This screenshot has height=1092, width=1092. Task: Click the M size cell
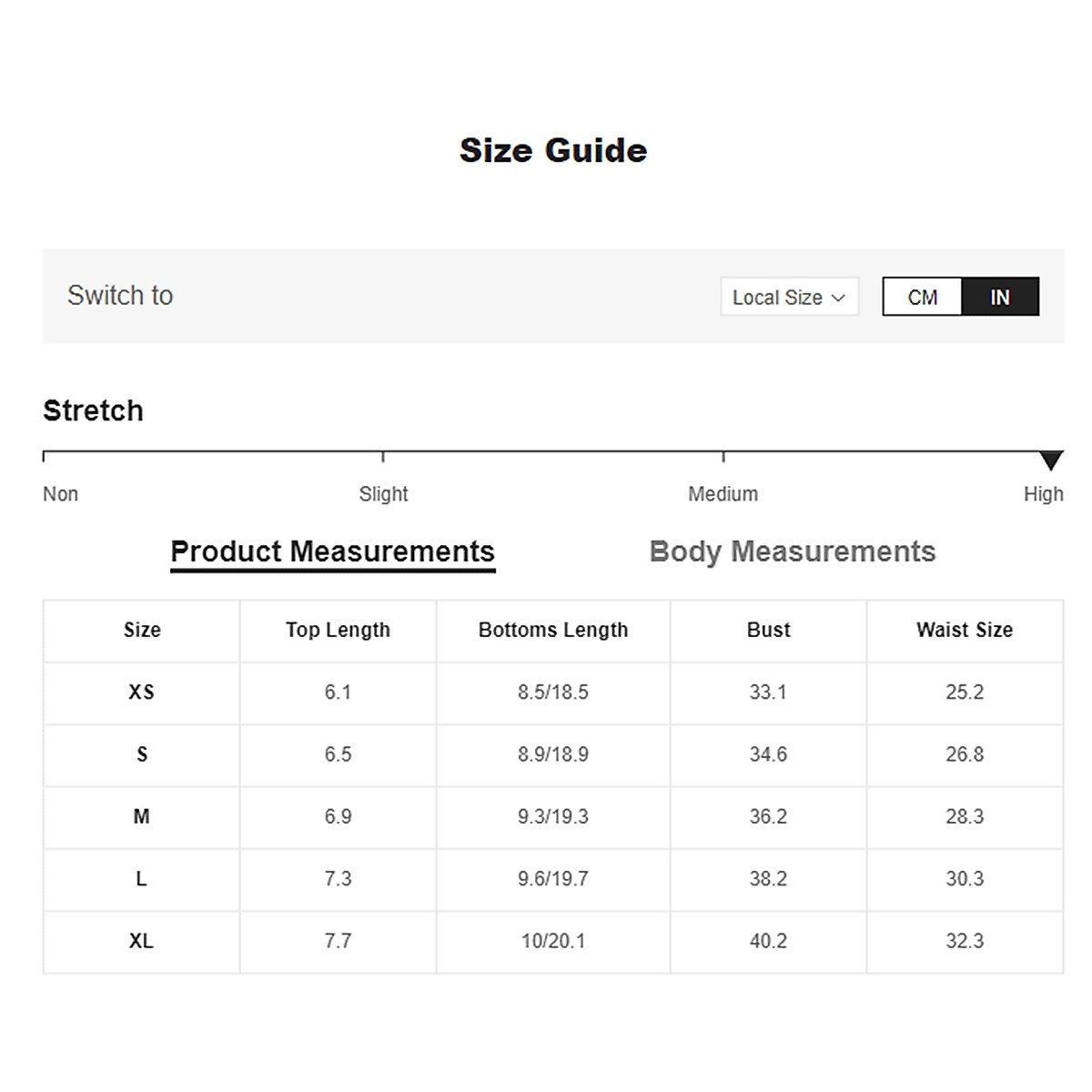click(x=141, y=816)
